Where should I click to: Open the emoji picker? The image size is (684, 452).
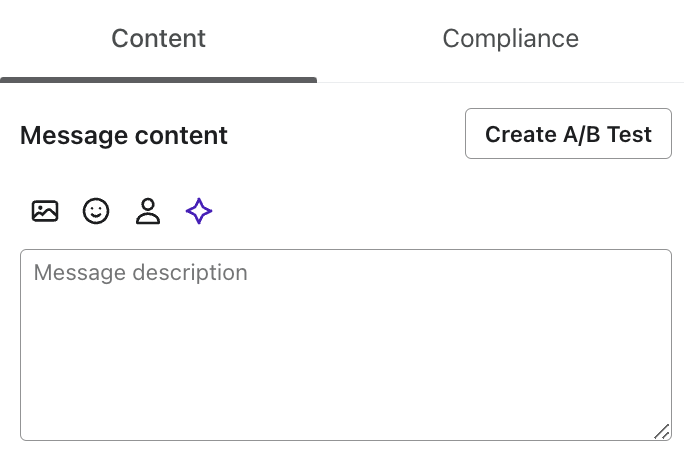[96, 211]
